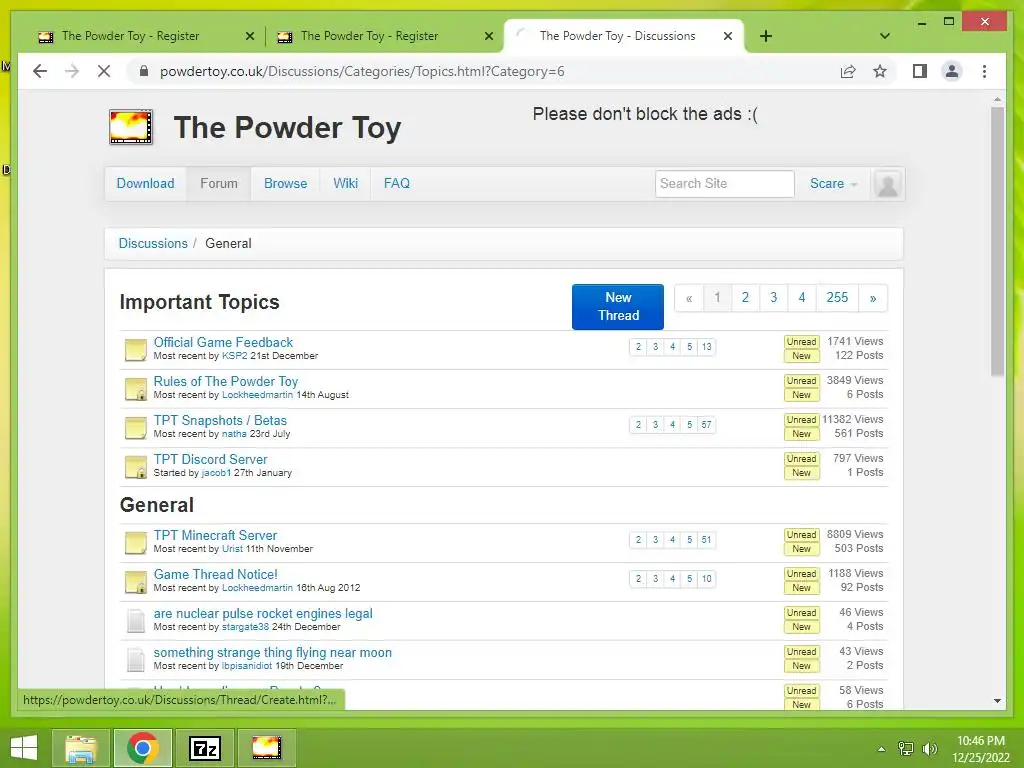The width and height of the screenshot is (1024, 768).
Task: Open the Wiki nav item
Action: click(x=345, y=184)
